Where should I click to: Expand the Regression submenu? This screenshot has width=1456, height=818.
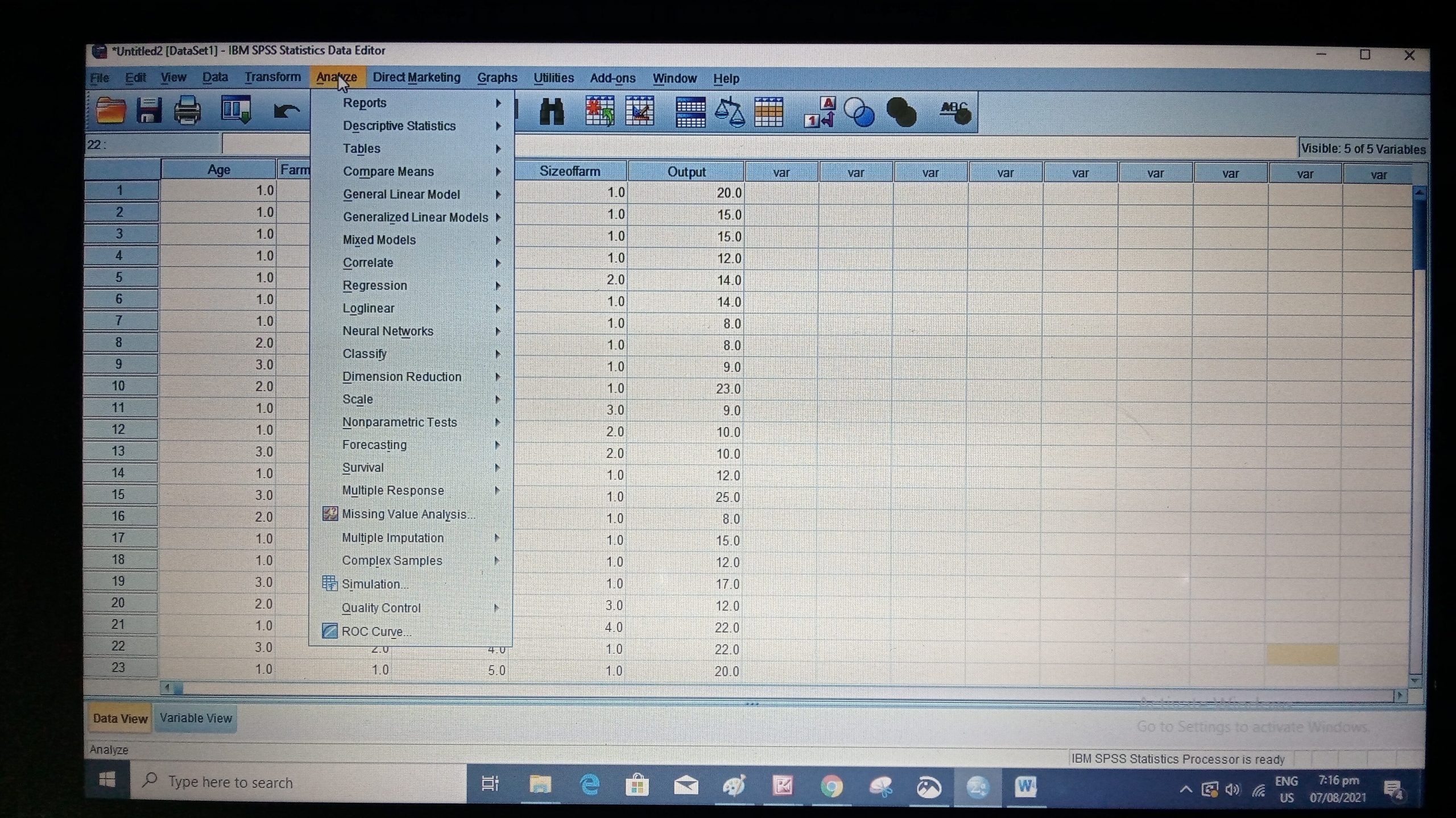click(x=412, y=285)
